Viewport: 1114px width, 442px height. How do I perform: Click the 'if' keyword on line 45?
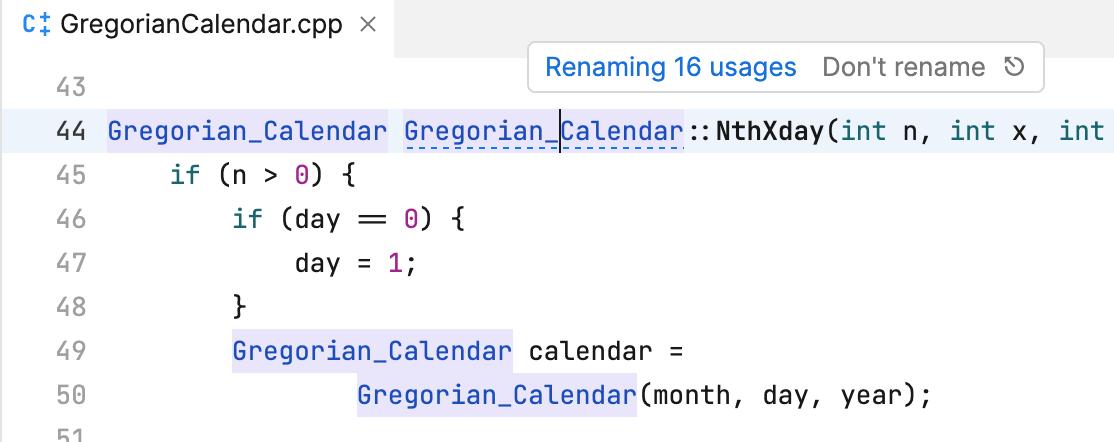coord(184,175)
